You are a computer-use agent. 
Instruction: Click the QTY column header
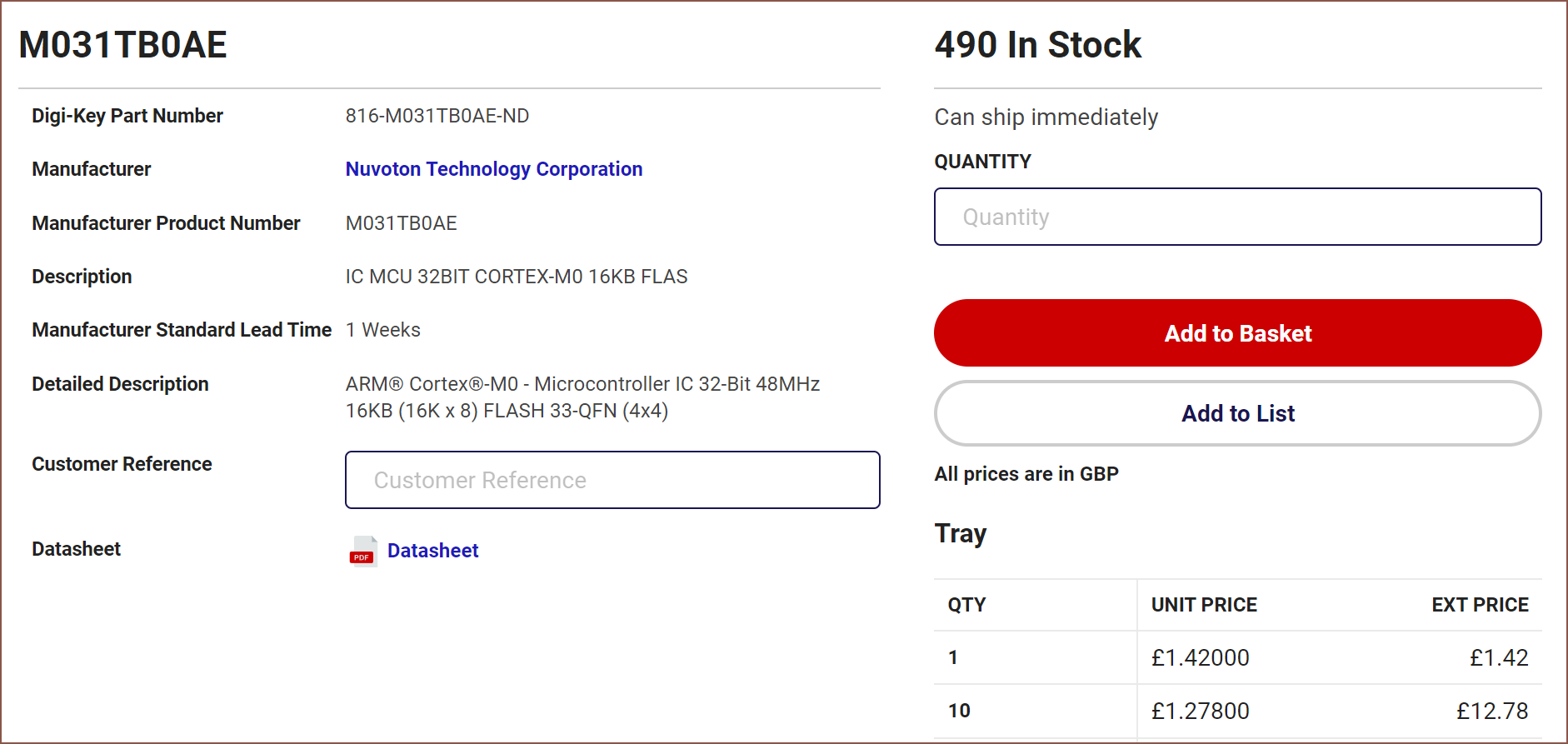[x=966, y=605]
